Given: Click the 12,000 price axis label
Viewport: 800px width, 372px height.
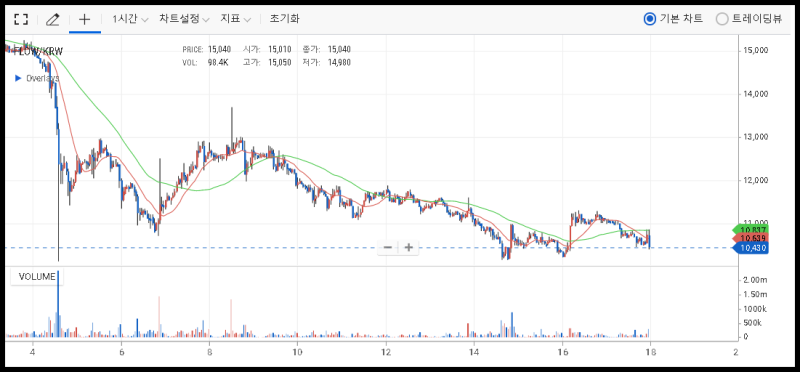Looking at the screenshot, I should 756,180.
